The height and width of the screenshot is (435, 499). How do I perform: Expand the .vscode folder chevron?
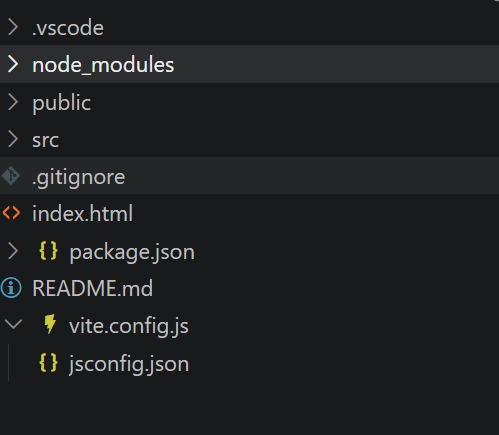(13, 27)
